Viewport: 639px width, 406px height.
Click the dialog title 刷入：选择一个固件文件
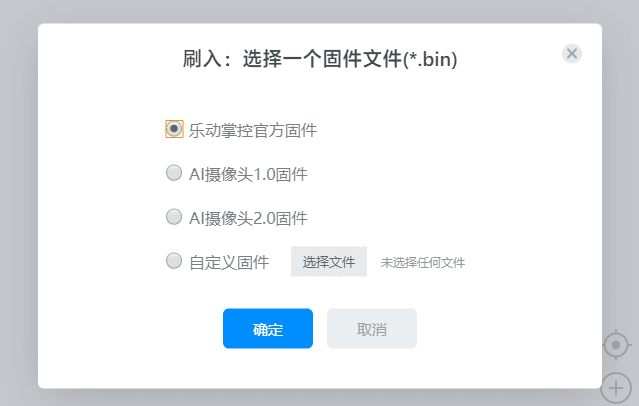click(x=320, y=59)
